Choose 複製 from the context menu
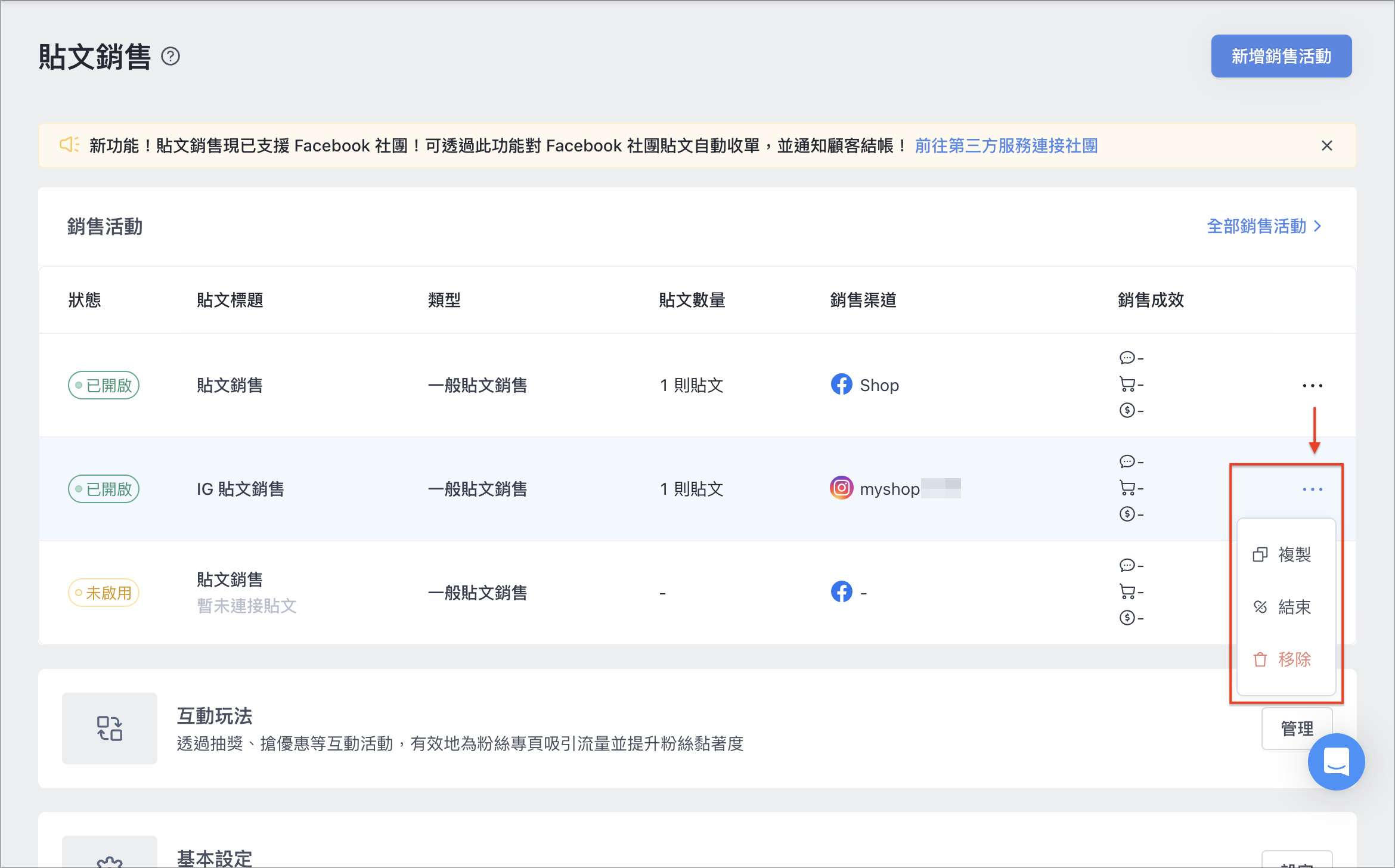 point(1286,555)
